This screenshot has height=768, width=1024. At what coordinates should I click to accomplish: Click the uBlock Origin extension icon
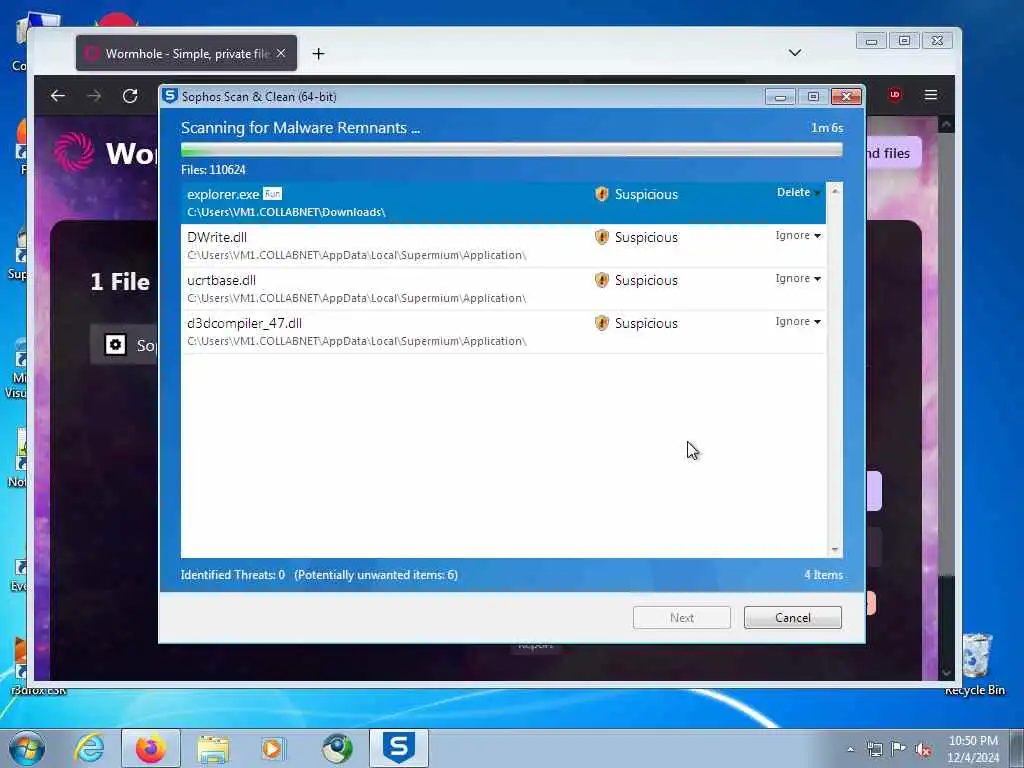click(x=895, y=95)
